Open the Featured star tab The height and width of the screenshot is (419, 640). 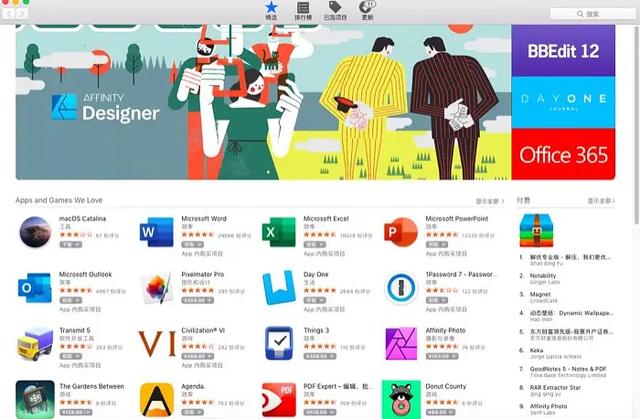[271, 11]
